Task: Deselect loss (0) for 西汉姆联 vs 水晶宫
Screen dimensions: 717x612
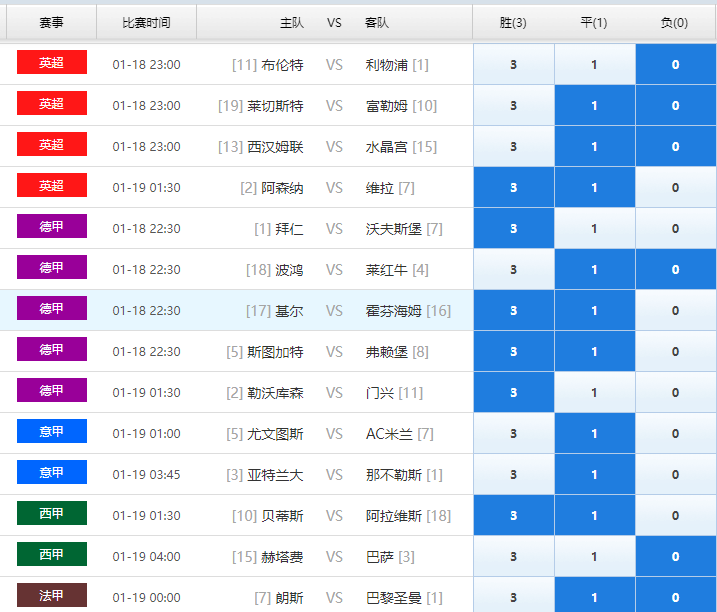Action: click(x=675, y=146)
